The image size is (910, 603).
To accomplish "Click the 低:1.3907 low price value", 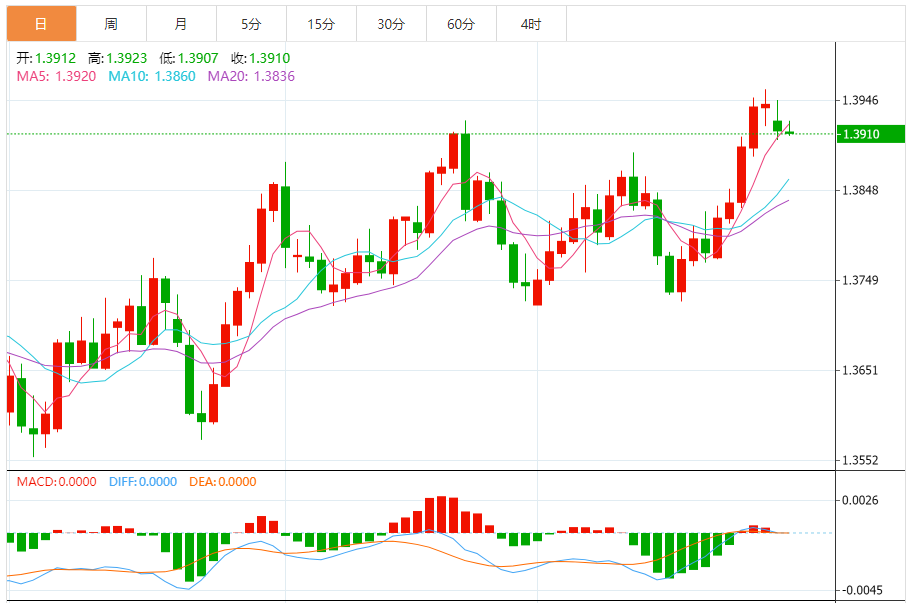I will [189, 58].
